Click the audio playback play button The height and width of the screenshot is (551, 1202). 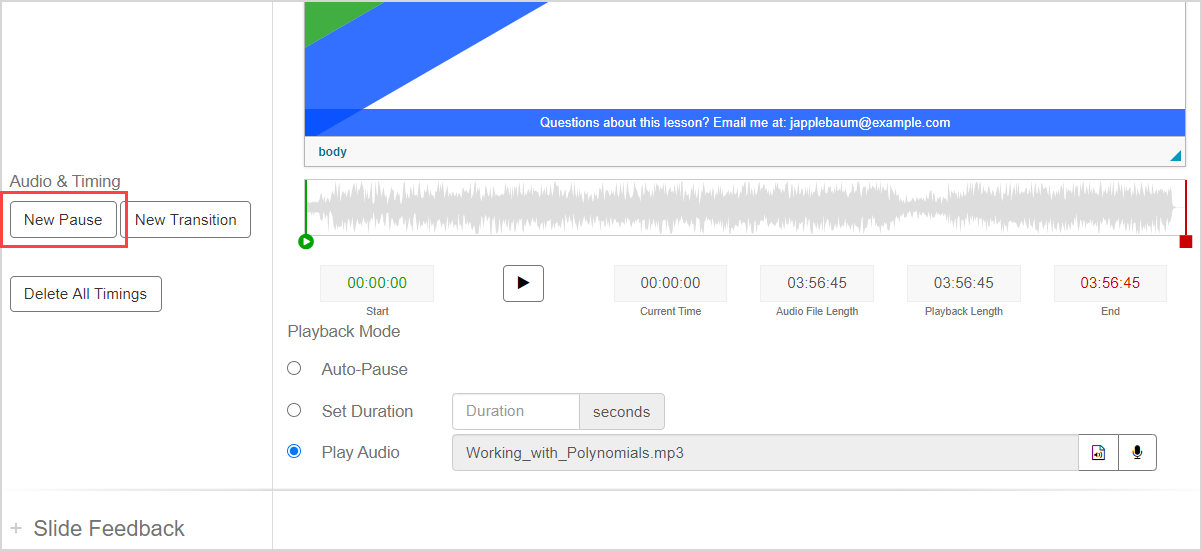click(523, 283)
